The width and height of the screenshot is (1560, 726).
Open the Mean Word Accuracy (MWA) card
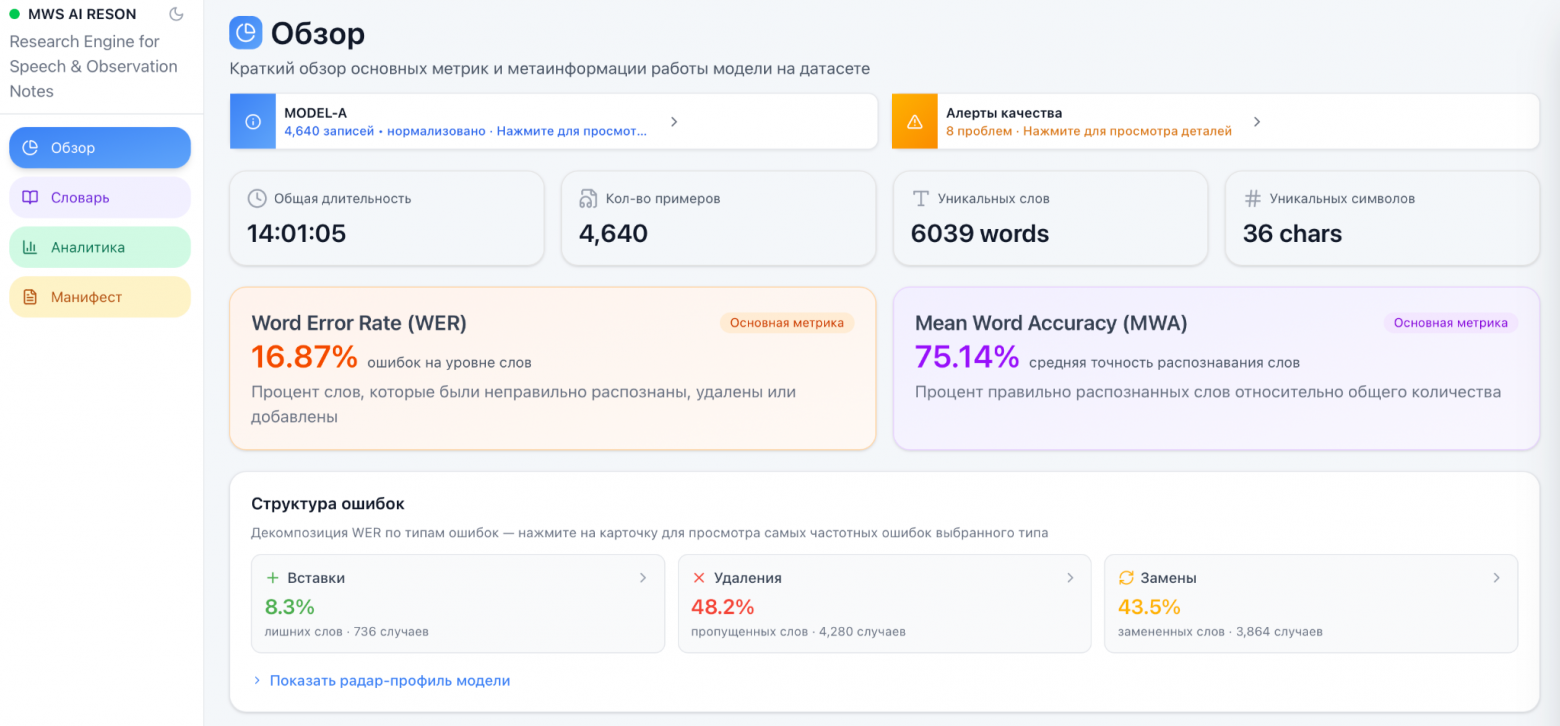point(1216,369)
